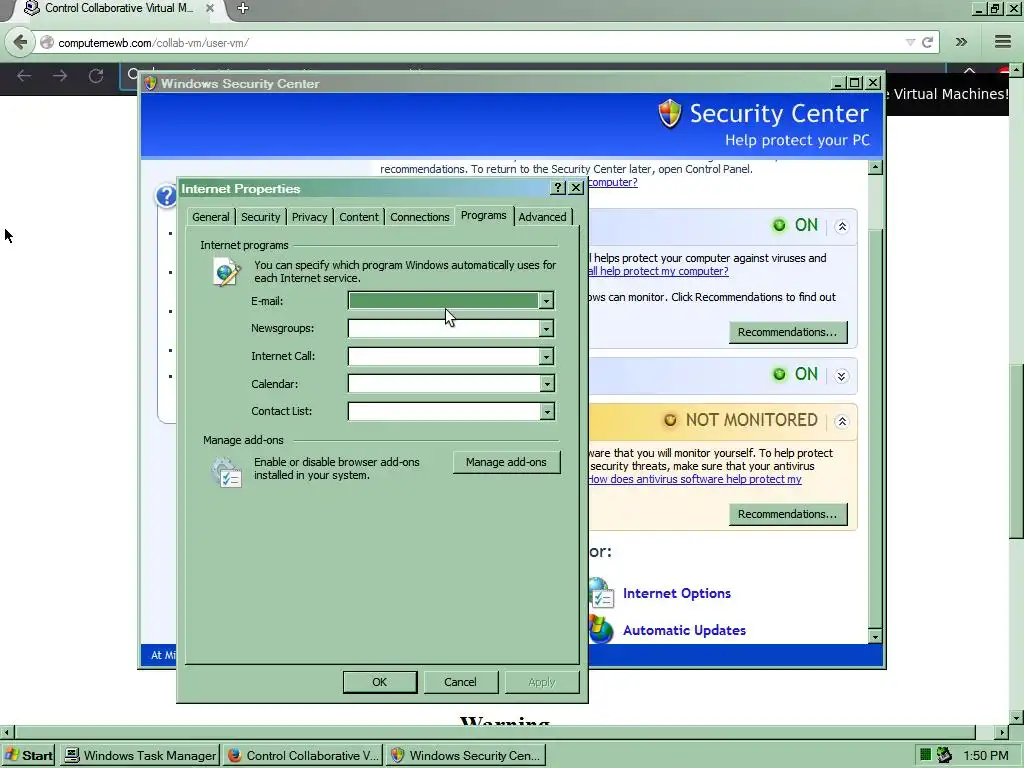This screenshot has width=1024, height=768.
Task: Click the taskbar clock showing 1:50 PM
Action: click(x=985, y=756)
